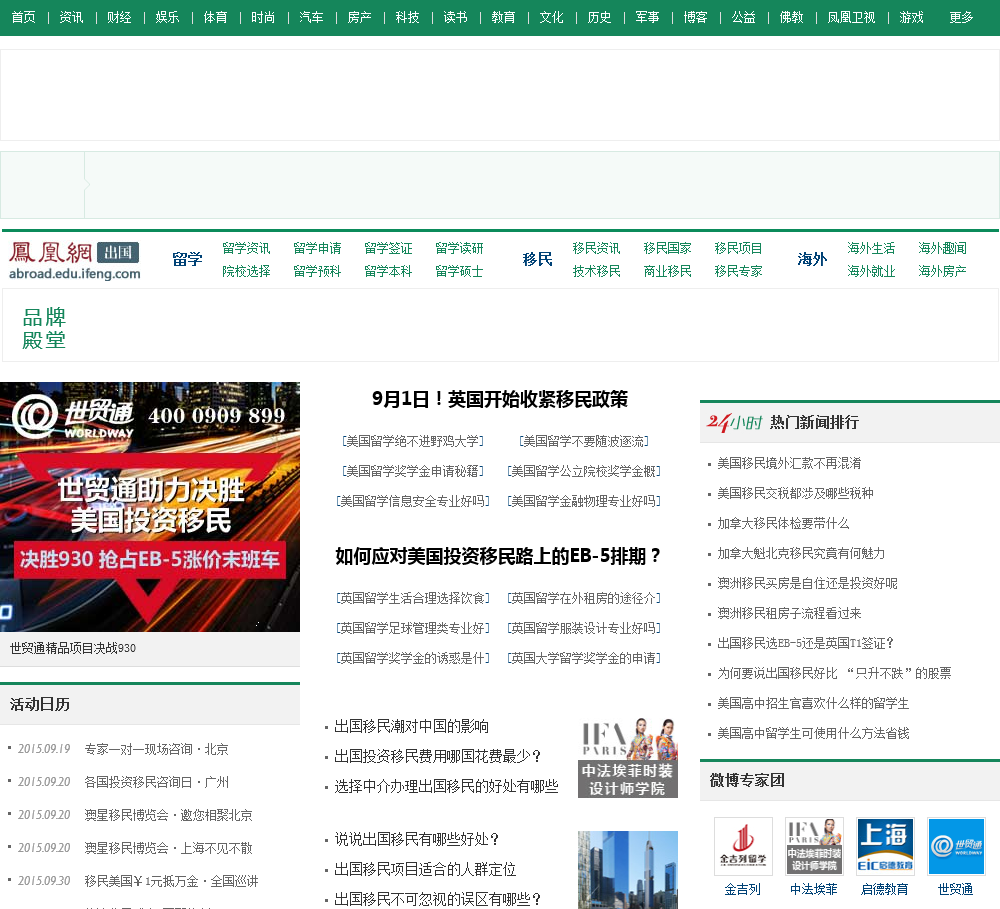Open 美国留学绝不进野鸡大学 link
The image size is (1000, 909).
click(x=413, y=441)
